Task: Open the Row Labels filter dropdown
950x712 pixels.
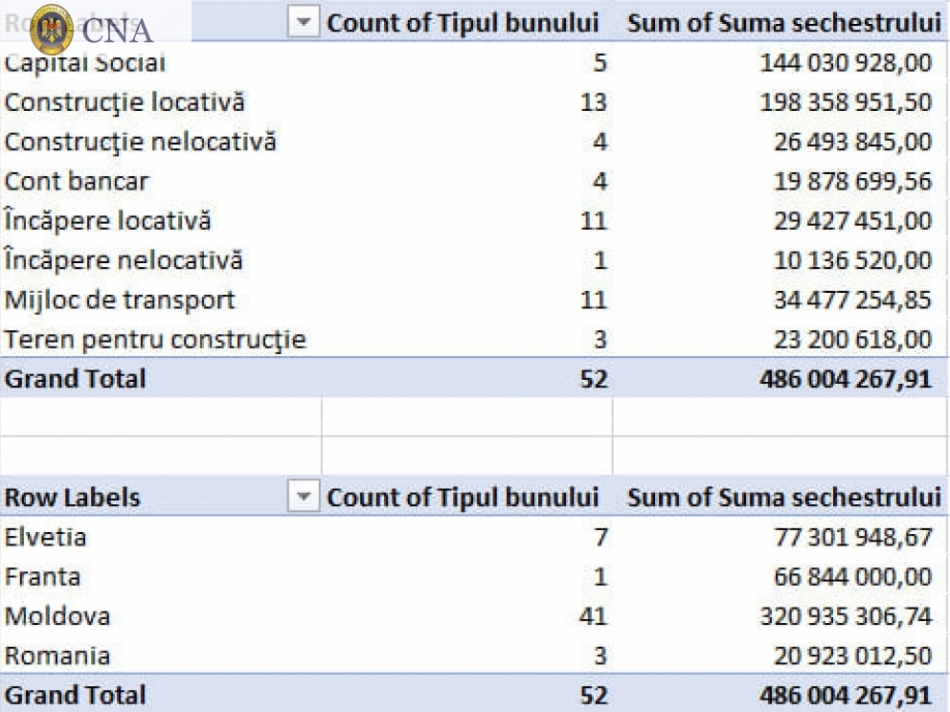Action: [304, 498]
